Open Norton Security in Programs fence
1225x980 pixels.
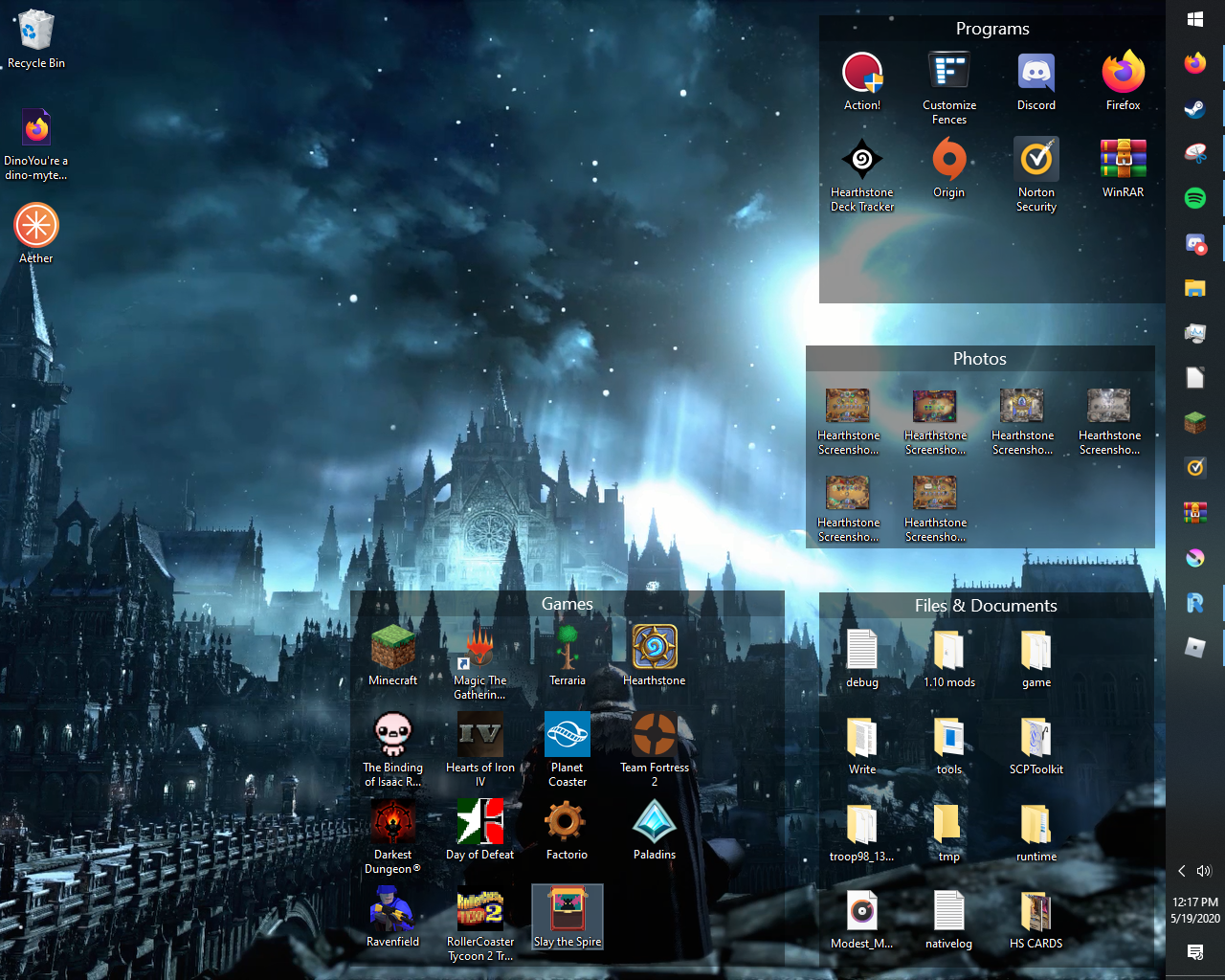pyautogui.click(x=1036, y=174)
